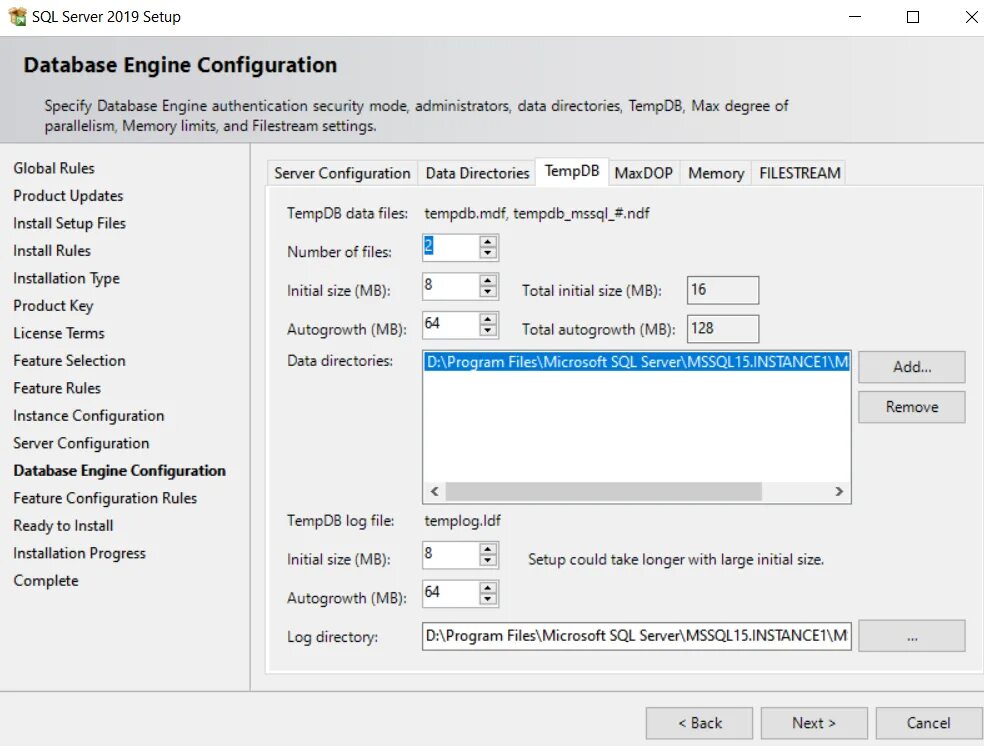Viewport: 984px width, 746px height.
Task: Click Install Setup Files step
Action: [x=70, y=223]
